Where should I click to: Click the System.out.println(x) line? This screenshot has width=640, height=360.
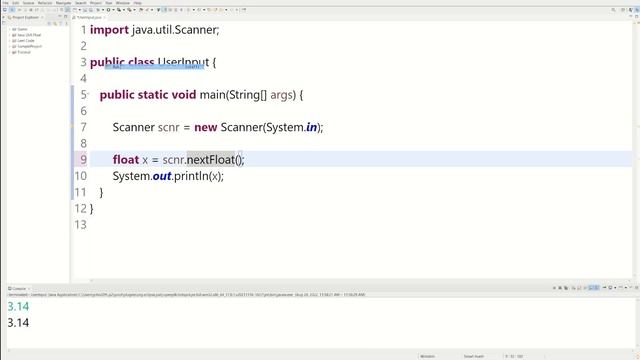(168, 176)
